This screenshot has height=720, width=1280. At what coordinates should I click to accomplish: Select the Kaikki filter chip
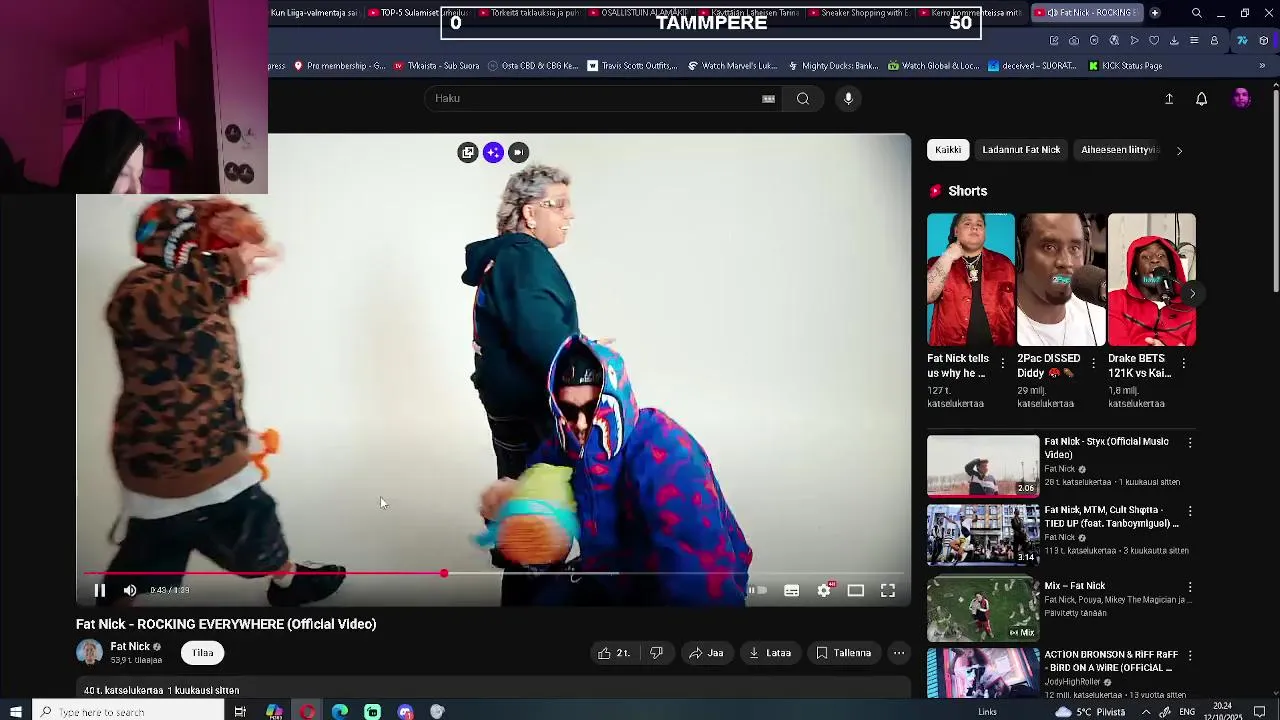948,150
